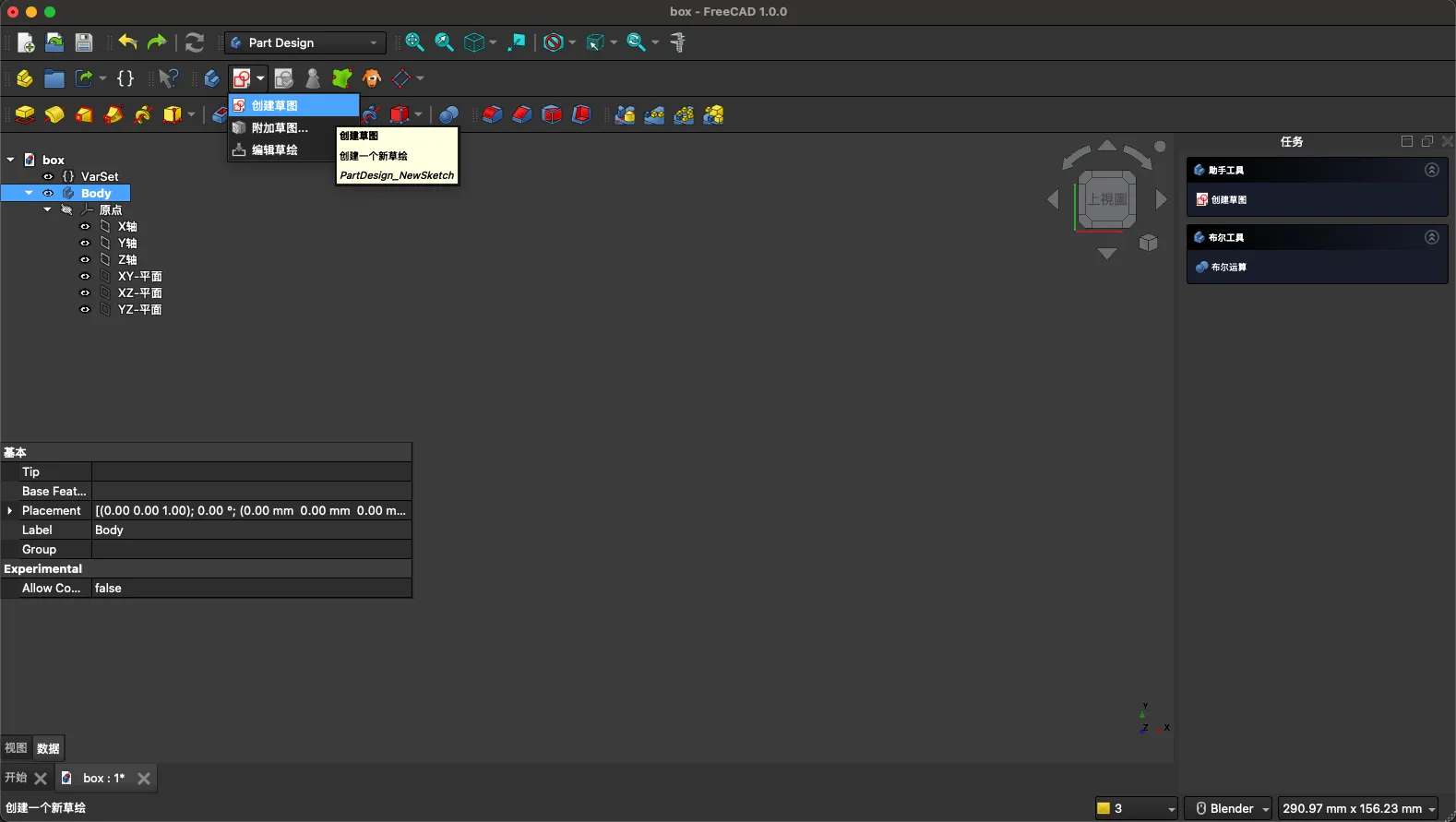Select the Additive Pipe tool icon
The height and width of the screenshot is (822, 1456).
click(x=113, y=114)
